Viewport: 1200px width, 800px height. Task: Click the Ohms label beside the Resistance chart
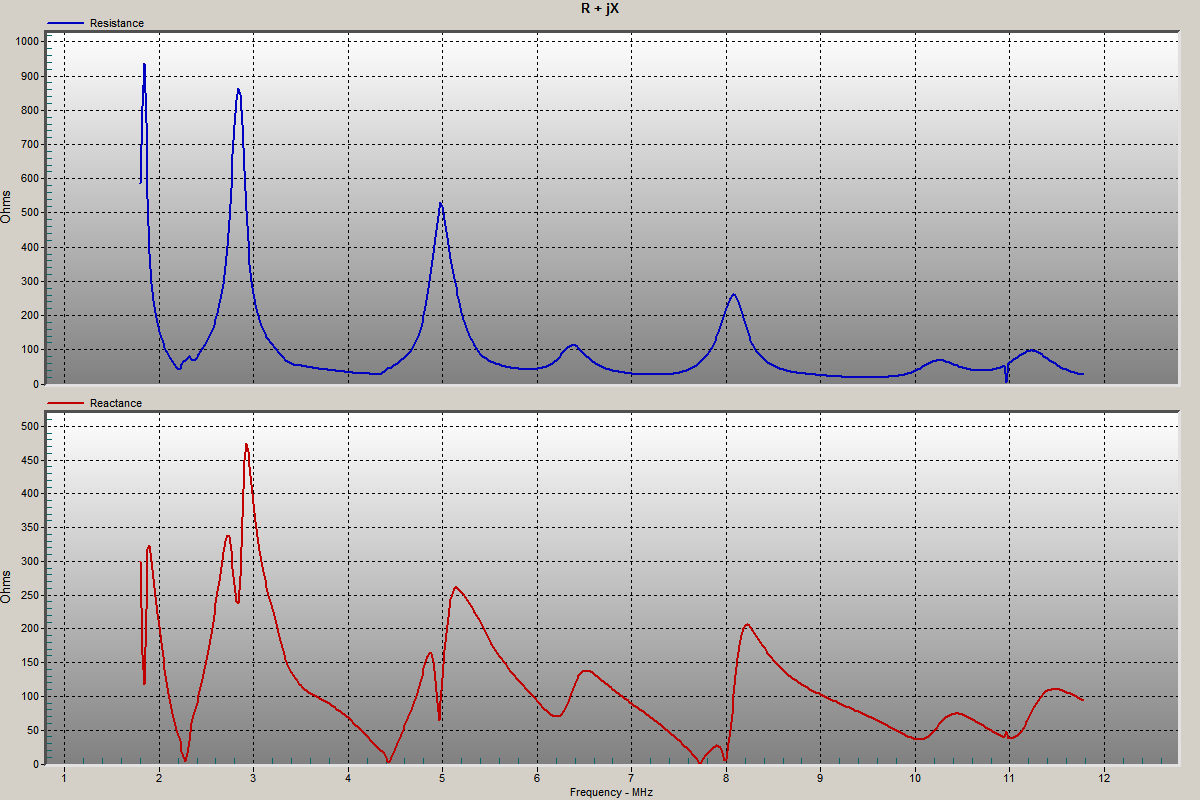tap(7, 205)
